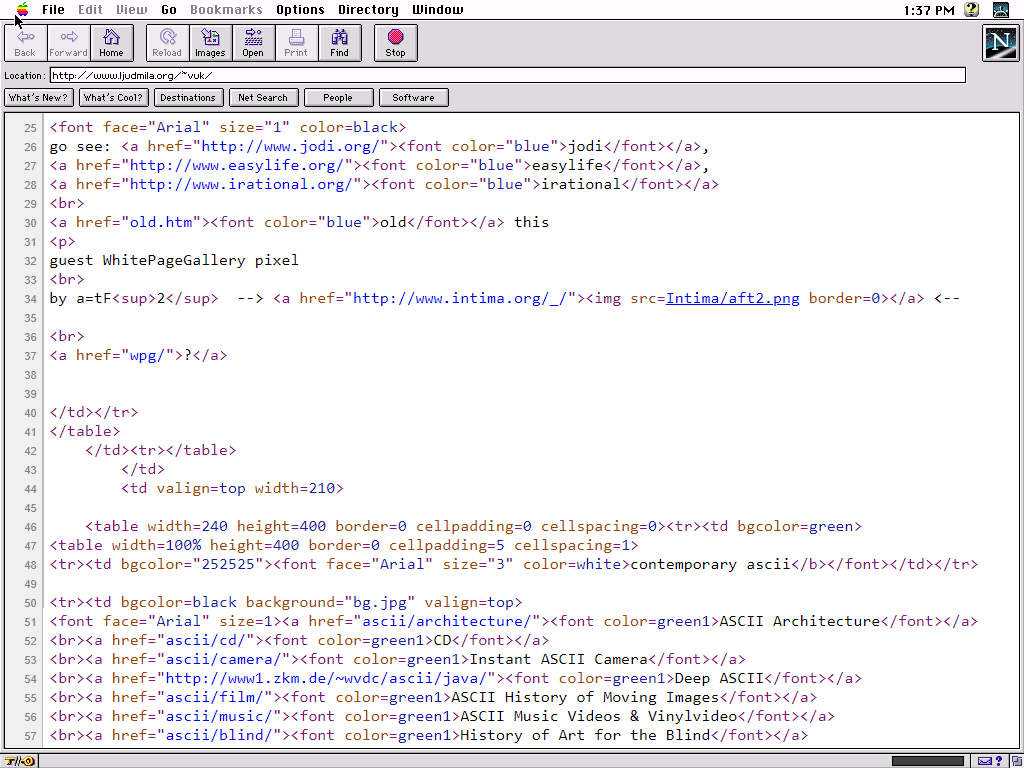
Task: Click the Home toolbar icon
Action: tap(111, 42)
